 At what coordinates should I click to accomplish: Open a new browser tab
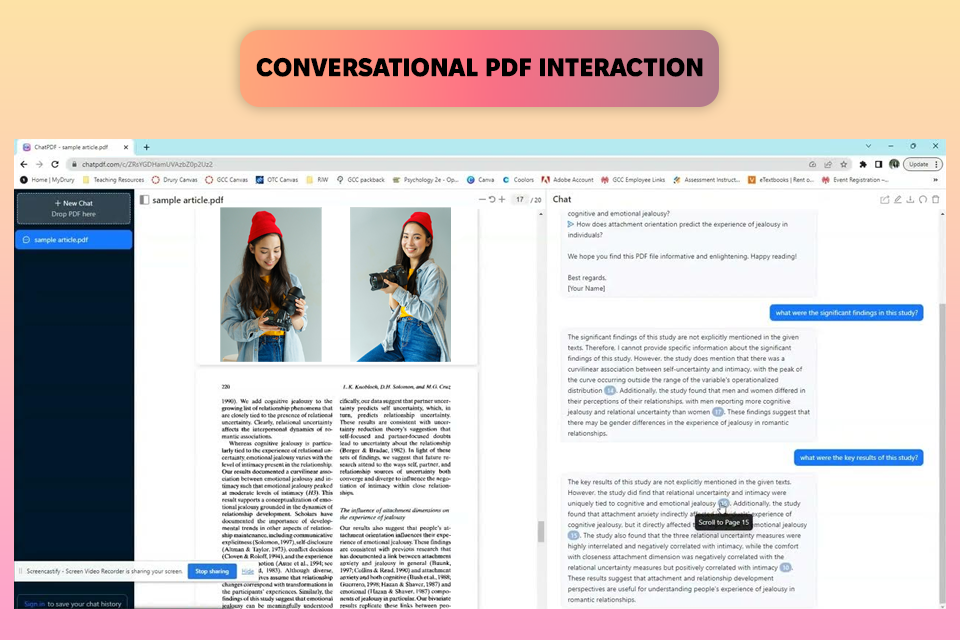tap(146, 147)
